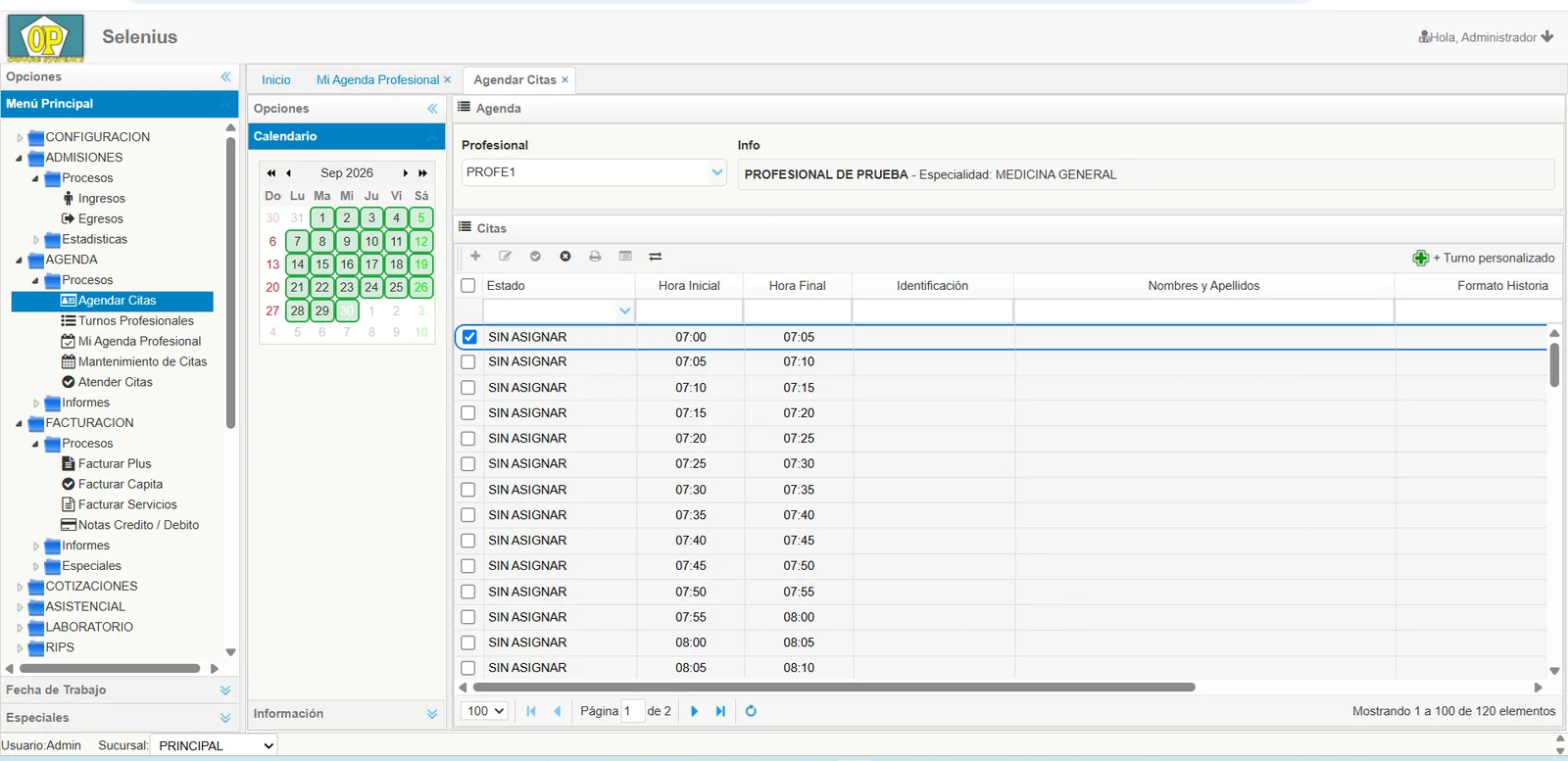Viewport: 1568px width, 761px height.
Task: Close the Mi Agenda Profesional tab
Action: [x=447, y=80]
